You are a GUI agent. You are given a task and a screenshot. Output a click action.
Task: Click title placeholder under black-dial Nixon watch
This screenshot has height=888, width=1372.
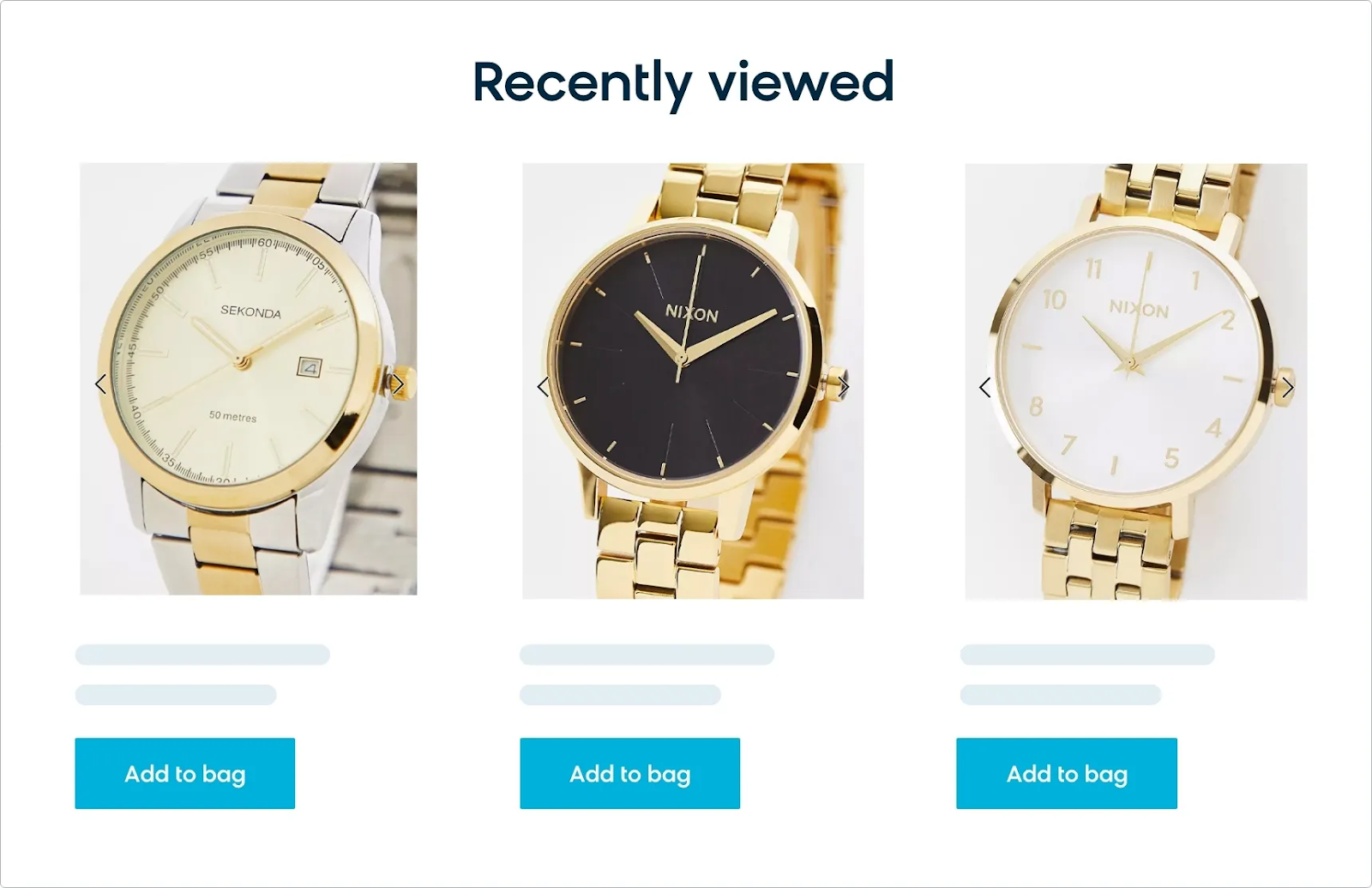(x=647, y=655)
